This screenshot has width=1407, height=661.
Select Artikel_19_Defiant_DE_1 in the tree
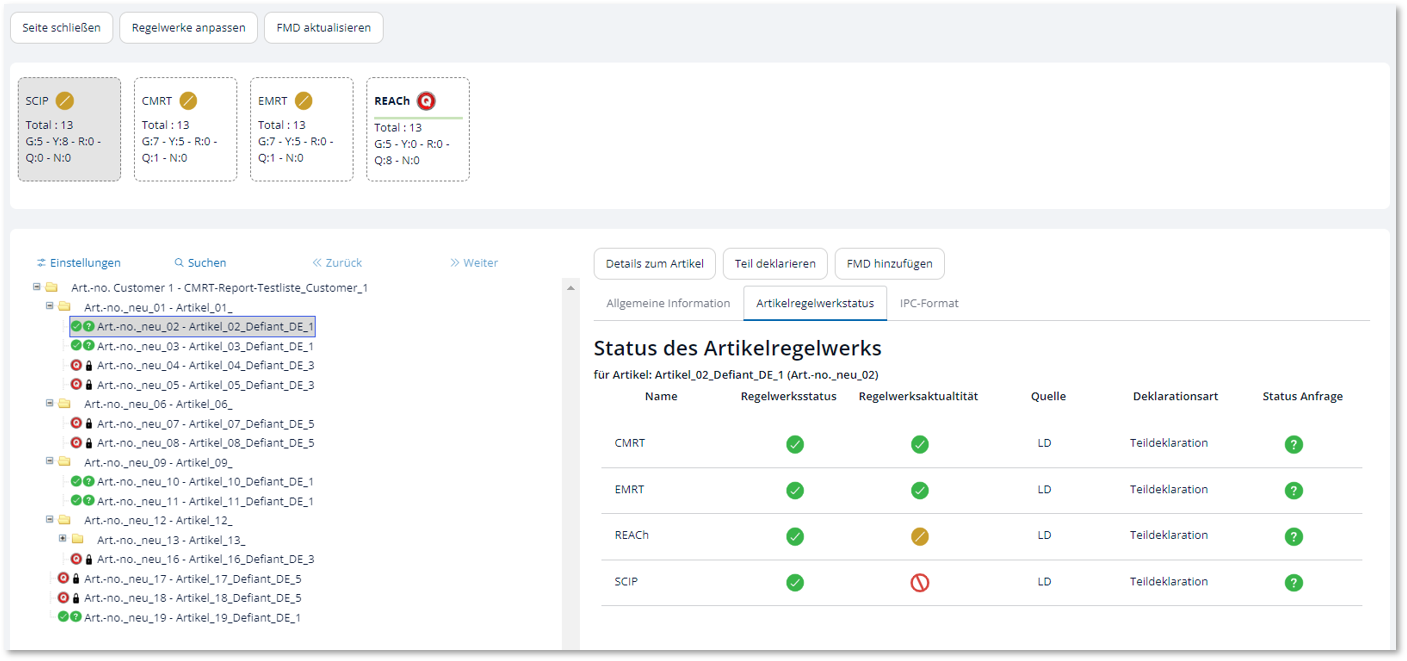tap(192, 617)
